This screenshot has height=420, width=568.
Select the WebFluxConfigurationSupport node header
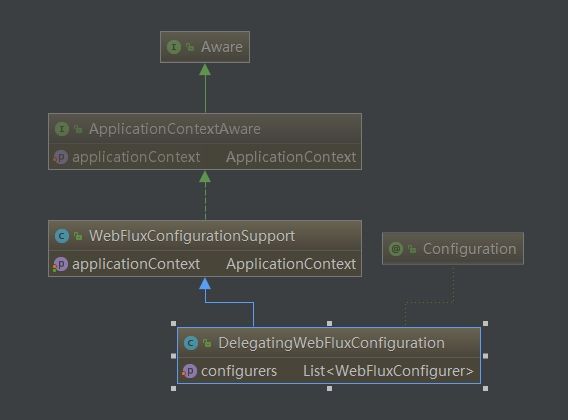(205, 236)
